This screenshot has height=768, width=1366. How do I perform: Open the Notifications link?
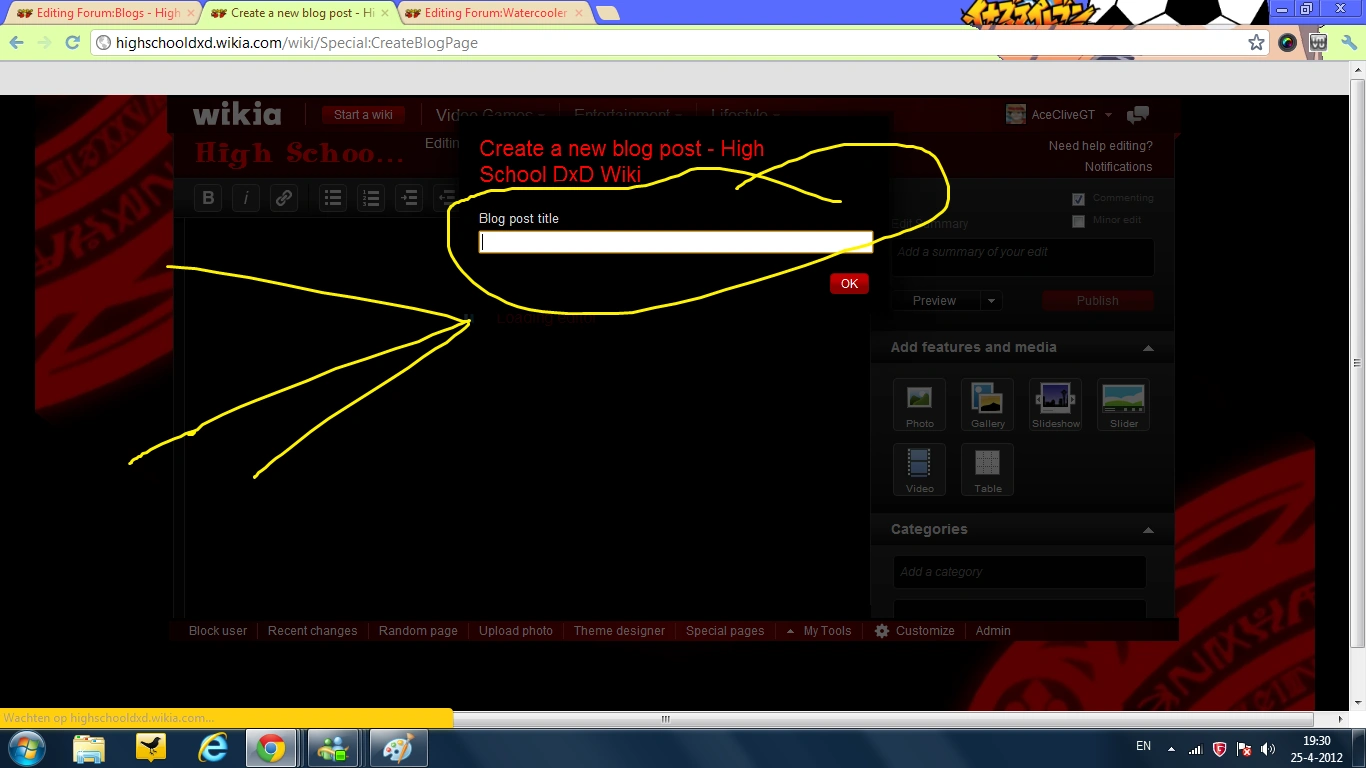pyautogui.click(x=1118, y=167)
